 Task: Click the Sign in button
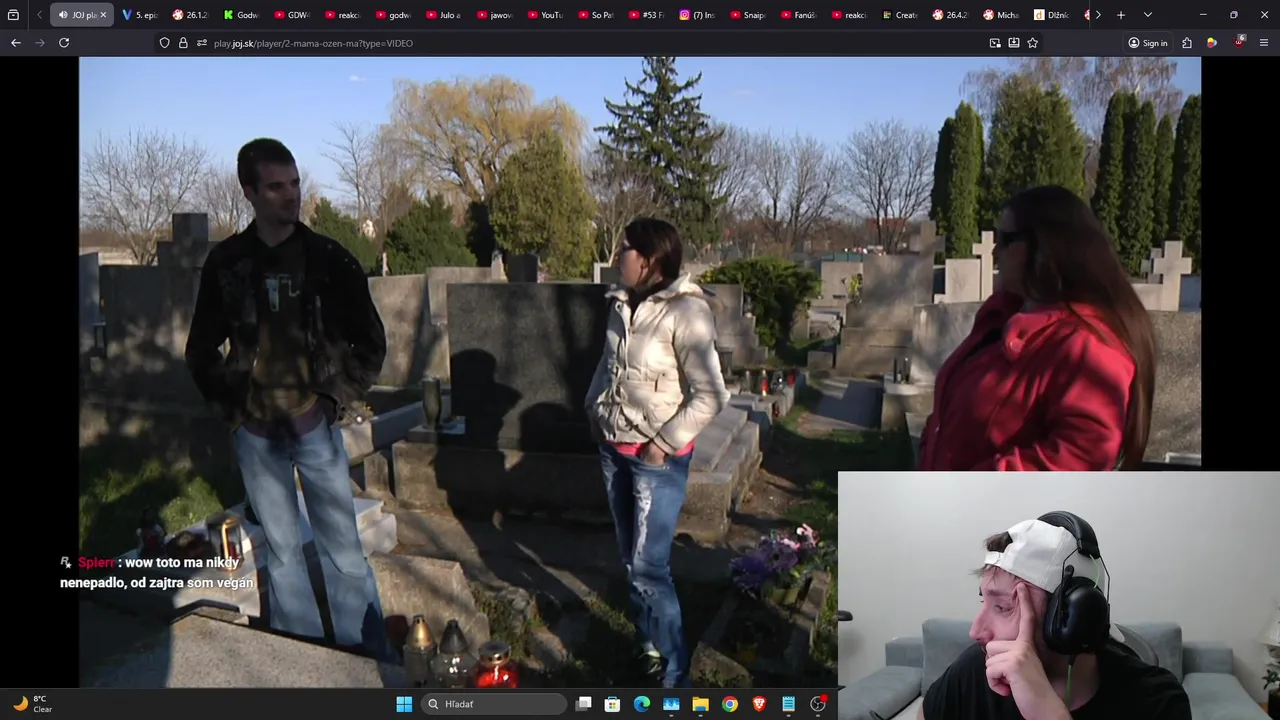(1148, 43)
